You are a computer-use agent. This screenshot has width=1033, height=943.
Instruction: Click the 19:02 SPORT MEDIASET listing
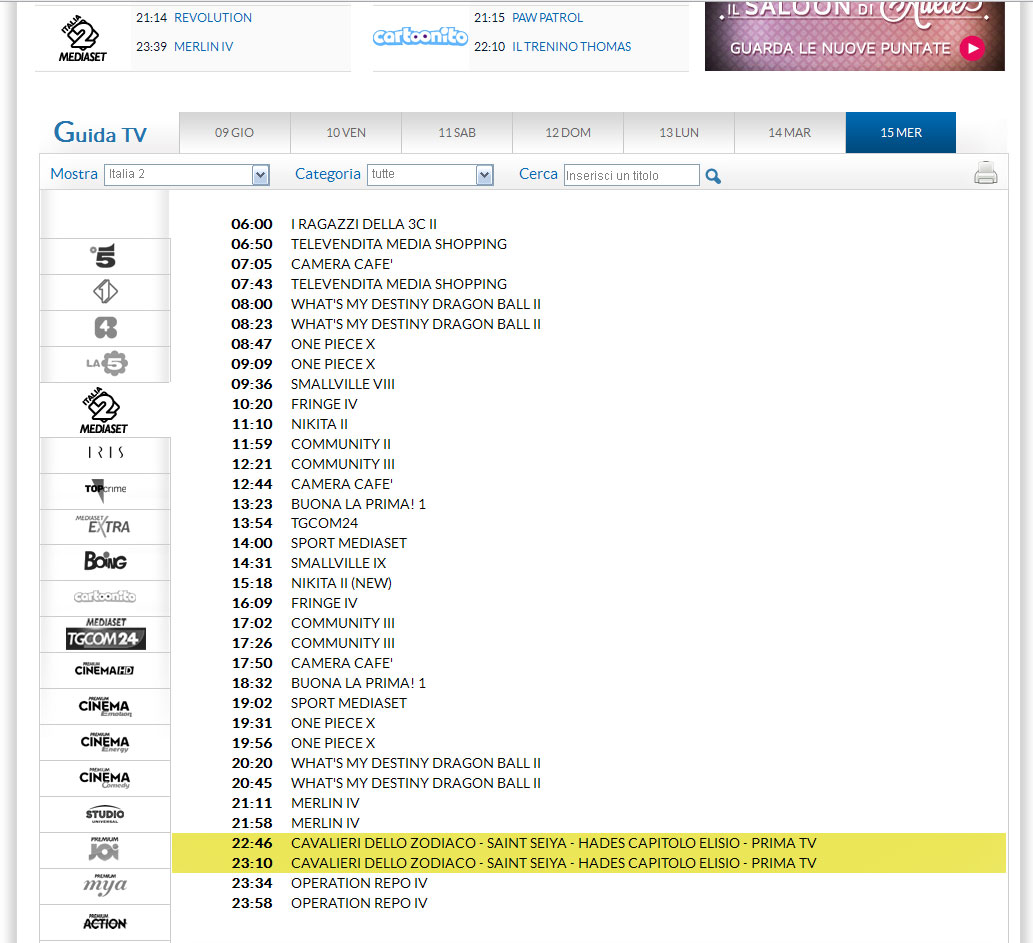point(349,703)
